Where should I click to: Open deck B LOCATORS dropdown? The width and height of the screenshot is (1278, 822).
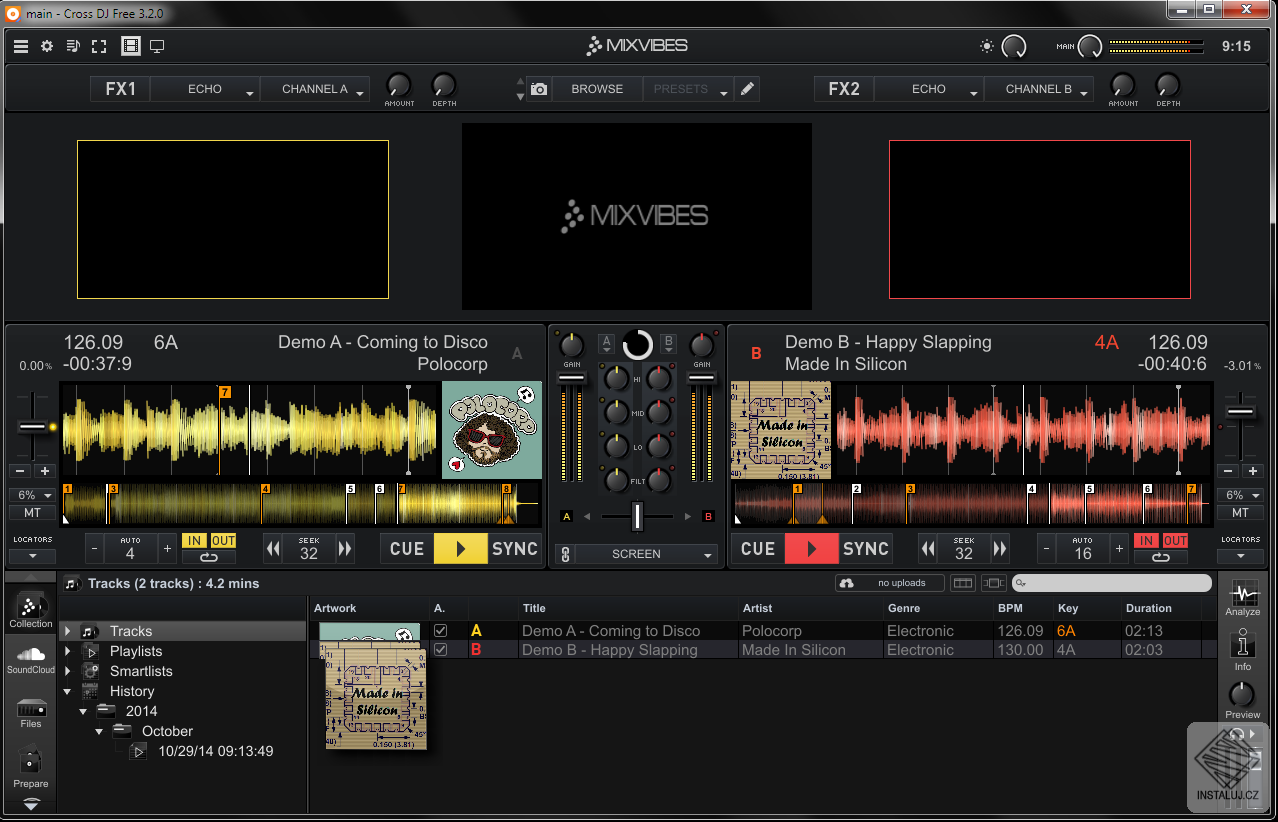tap(1240, 556)
